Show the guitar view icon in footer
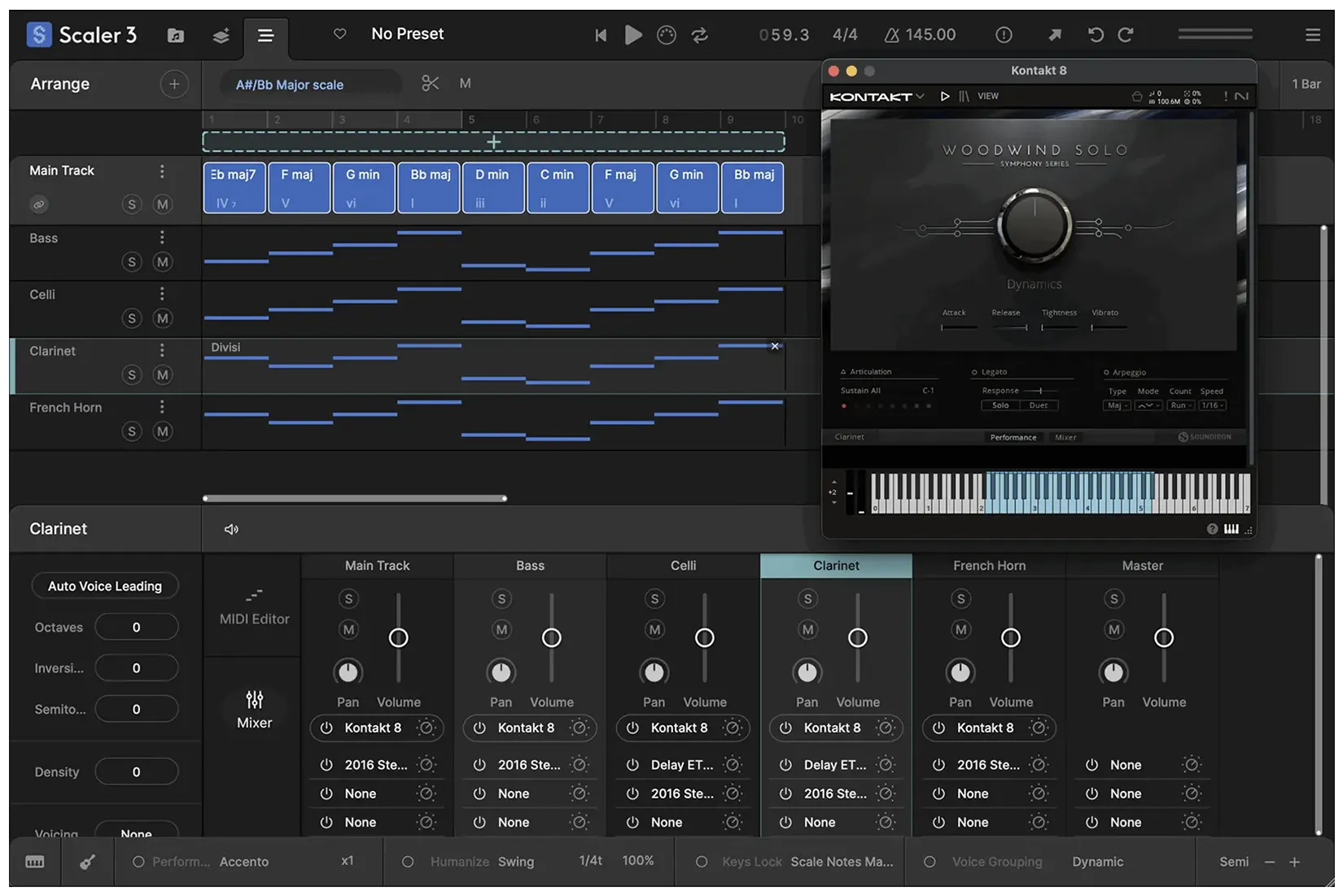The width and height of the screenshot is (1343, 896). click(87, 862)
